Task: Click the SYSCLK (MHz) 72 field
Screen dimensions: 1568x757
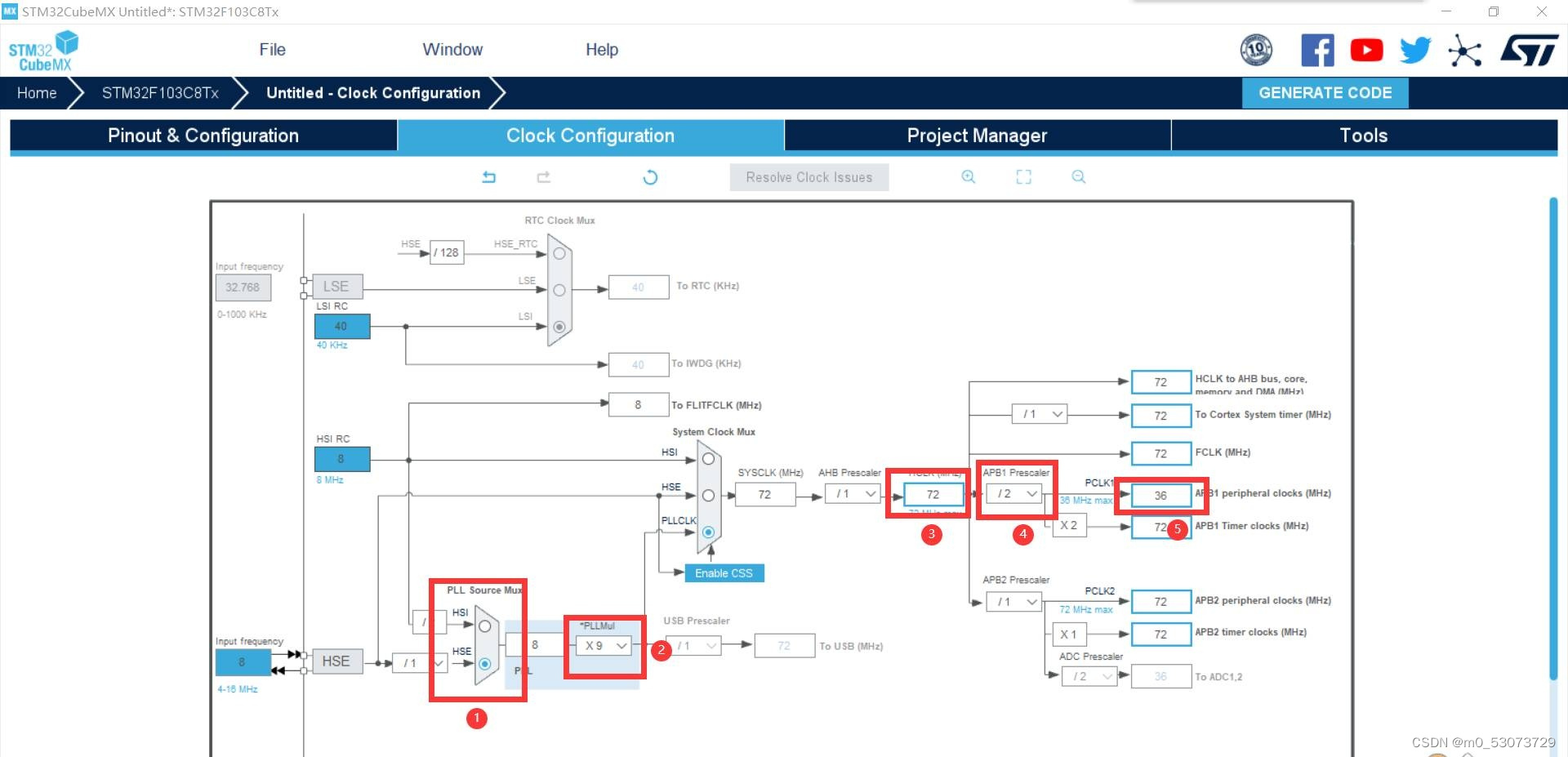Action: click(765, 494)
